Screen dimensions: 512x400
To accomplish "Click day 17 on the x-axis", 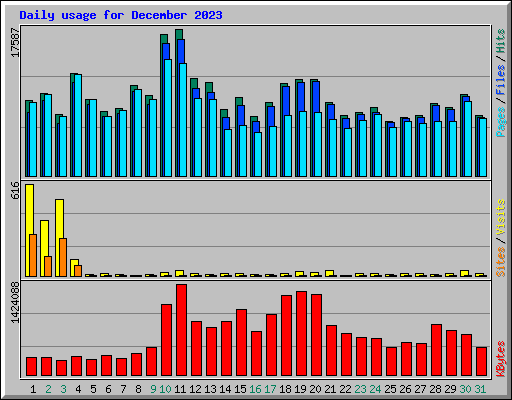I will tap(270, 389).
